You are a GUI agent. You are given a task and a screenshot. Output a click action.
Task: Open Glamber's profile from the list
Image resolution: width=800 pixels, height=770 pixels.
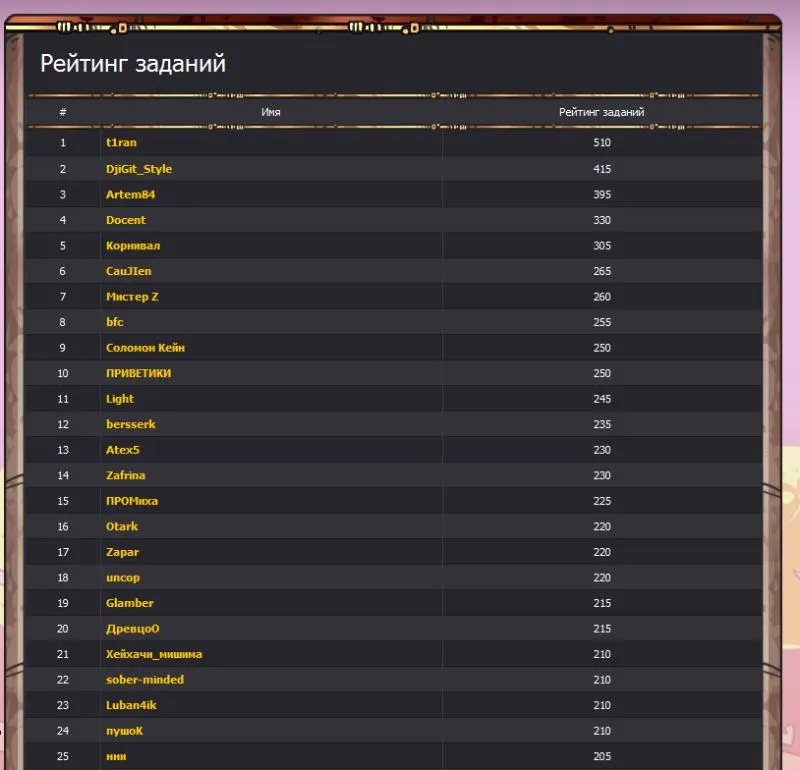[x=130, y=603]
